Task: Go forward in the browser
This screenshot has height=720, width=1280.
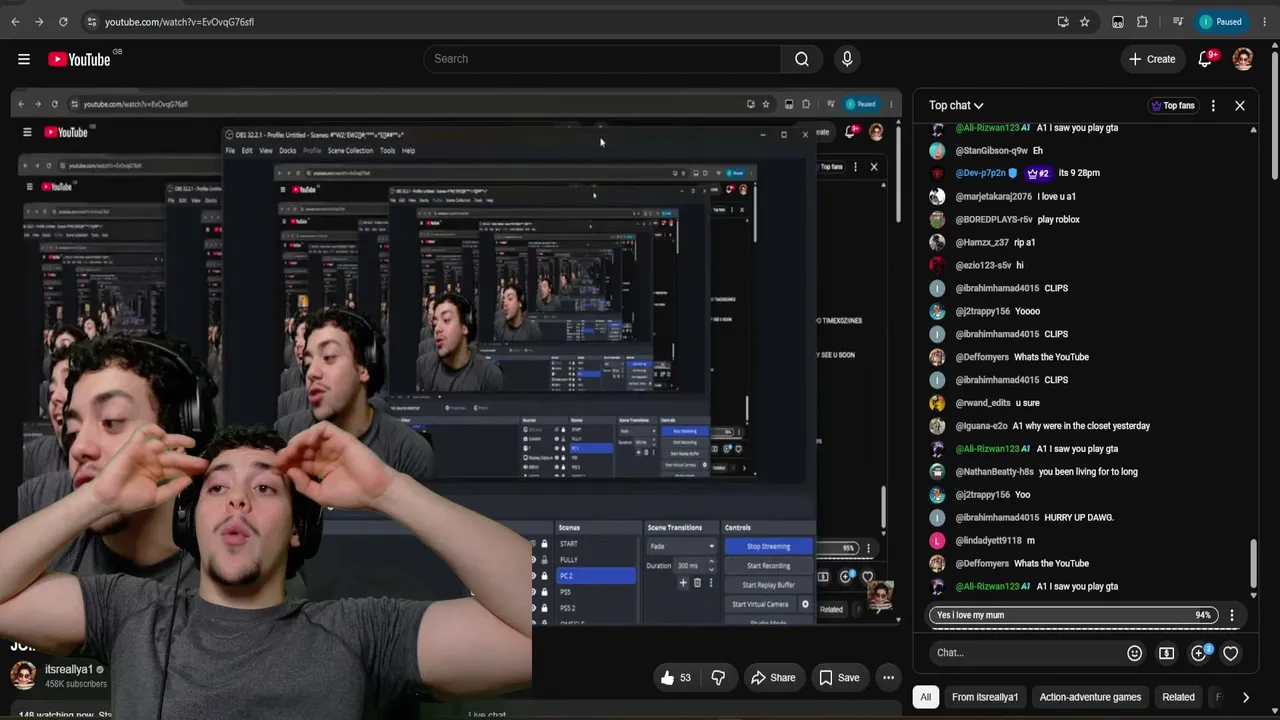Action: pyautogui.click(x=39, y=21)
